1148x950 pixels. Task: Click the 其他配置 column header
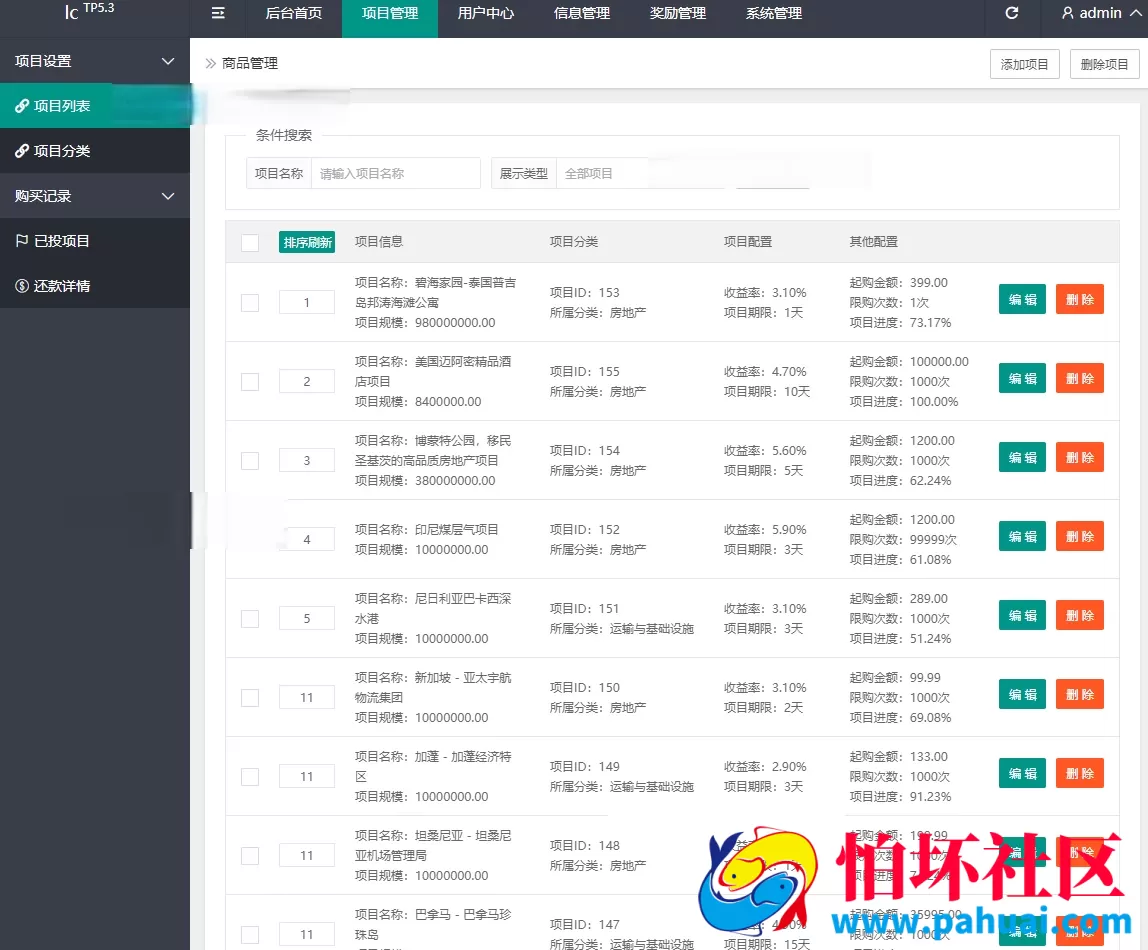873,242
